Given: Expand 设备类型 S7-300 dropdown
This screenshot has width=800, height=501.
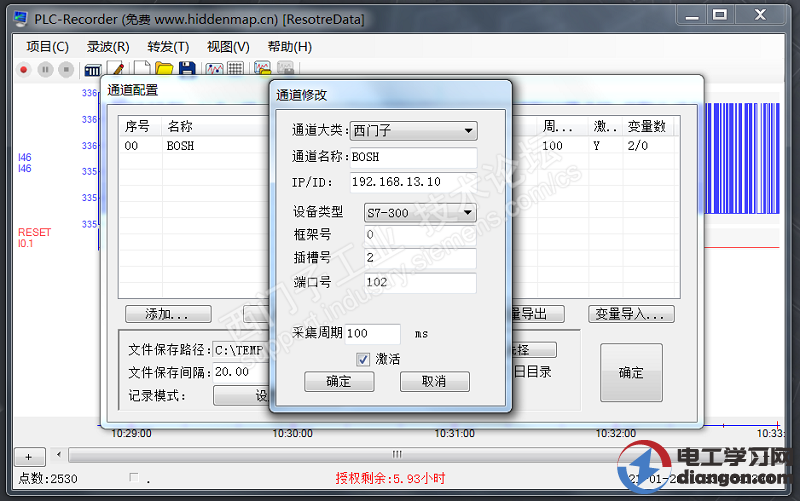Looking at the screenshot, I should point(420,213).
